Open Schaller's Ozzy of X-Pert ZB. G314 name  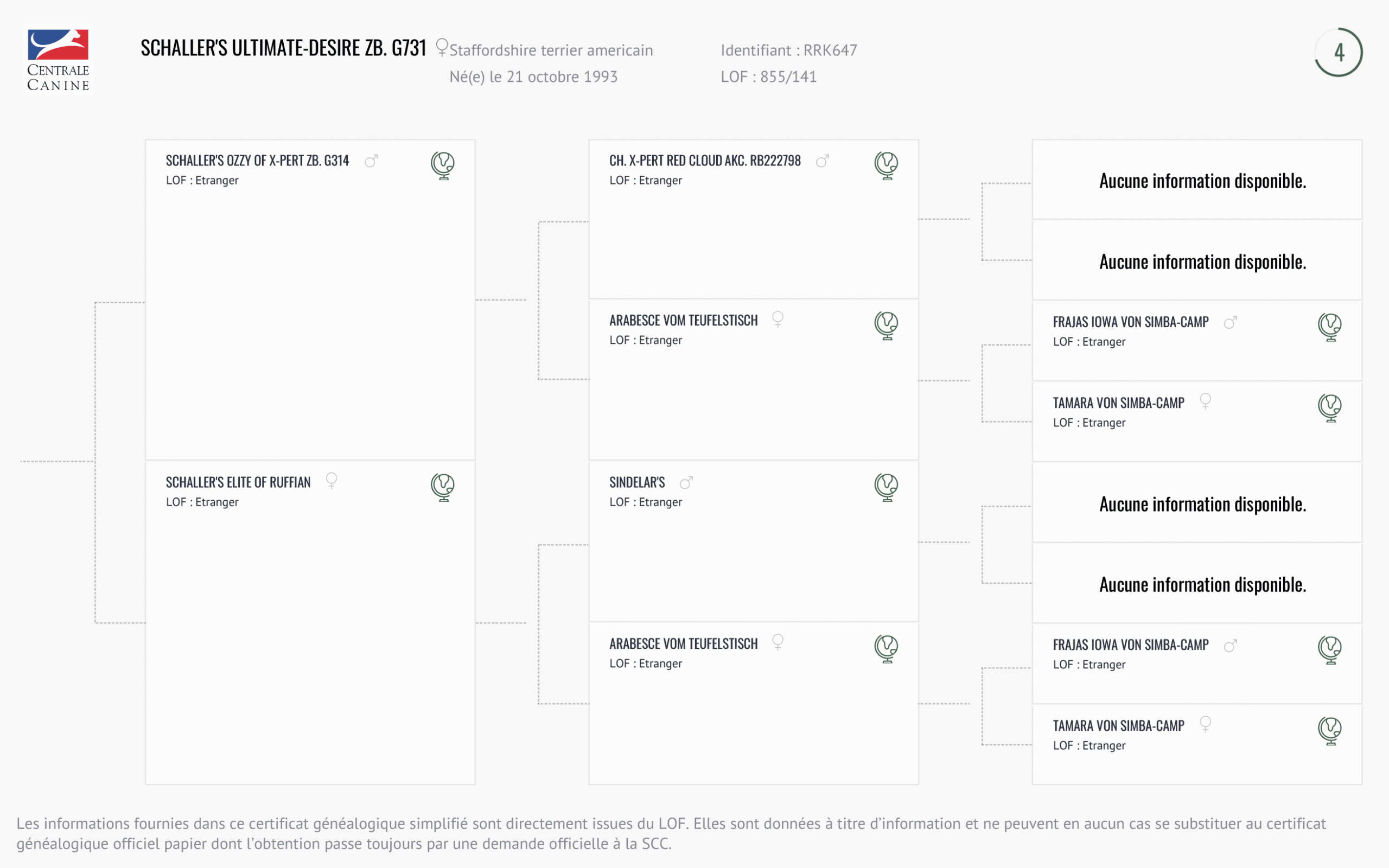point(257,161)
